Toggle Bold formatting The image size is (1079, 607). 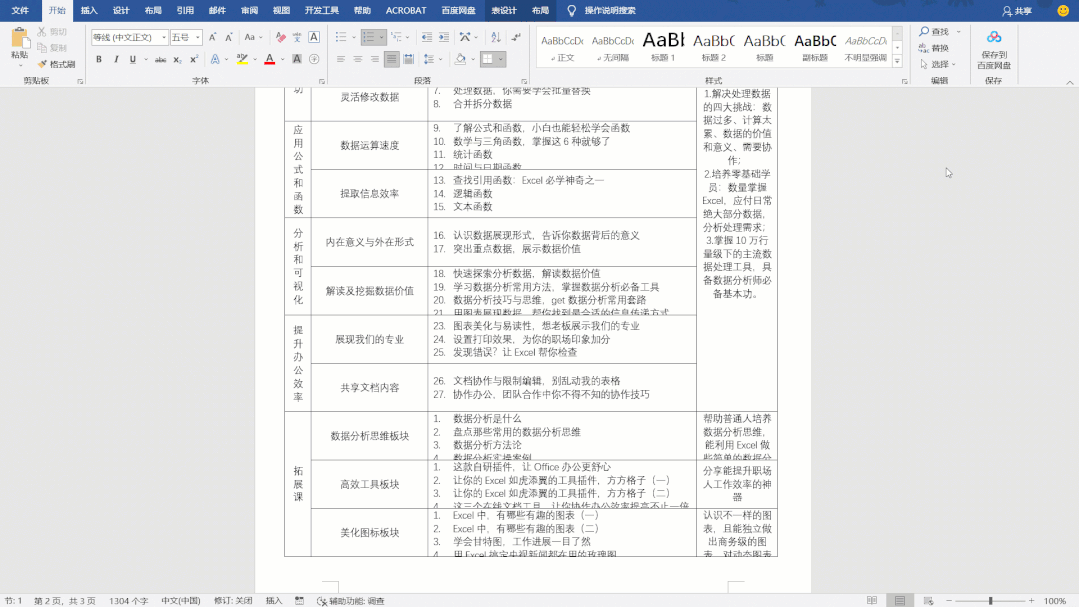coord(99,59)
